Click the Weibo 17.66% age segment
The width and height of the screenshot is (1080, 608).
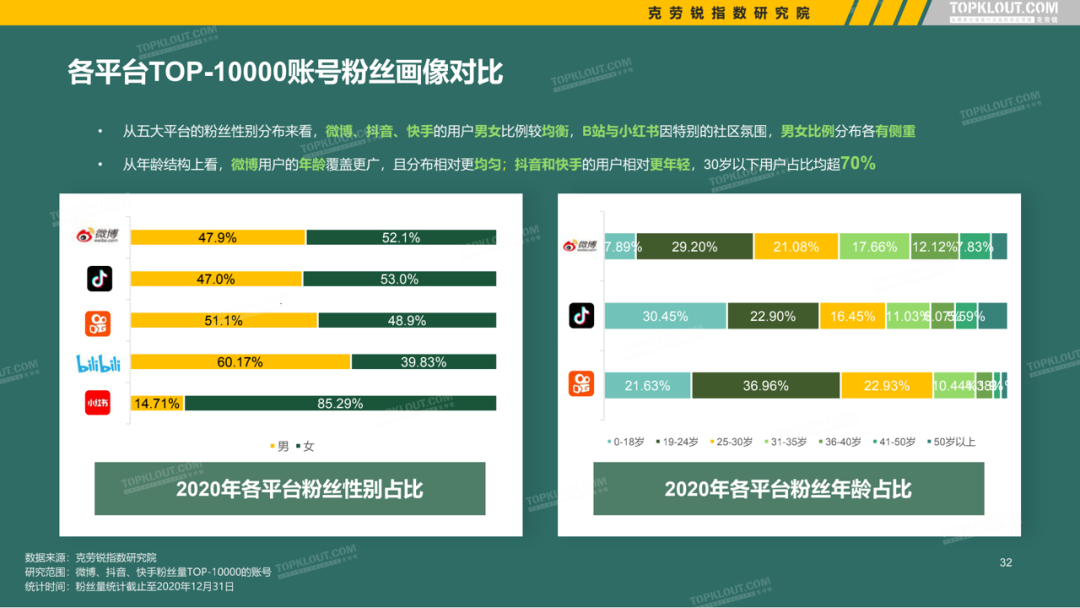pyautogui.click(x=875, y=247)
